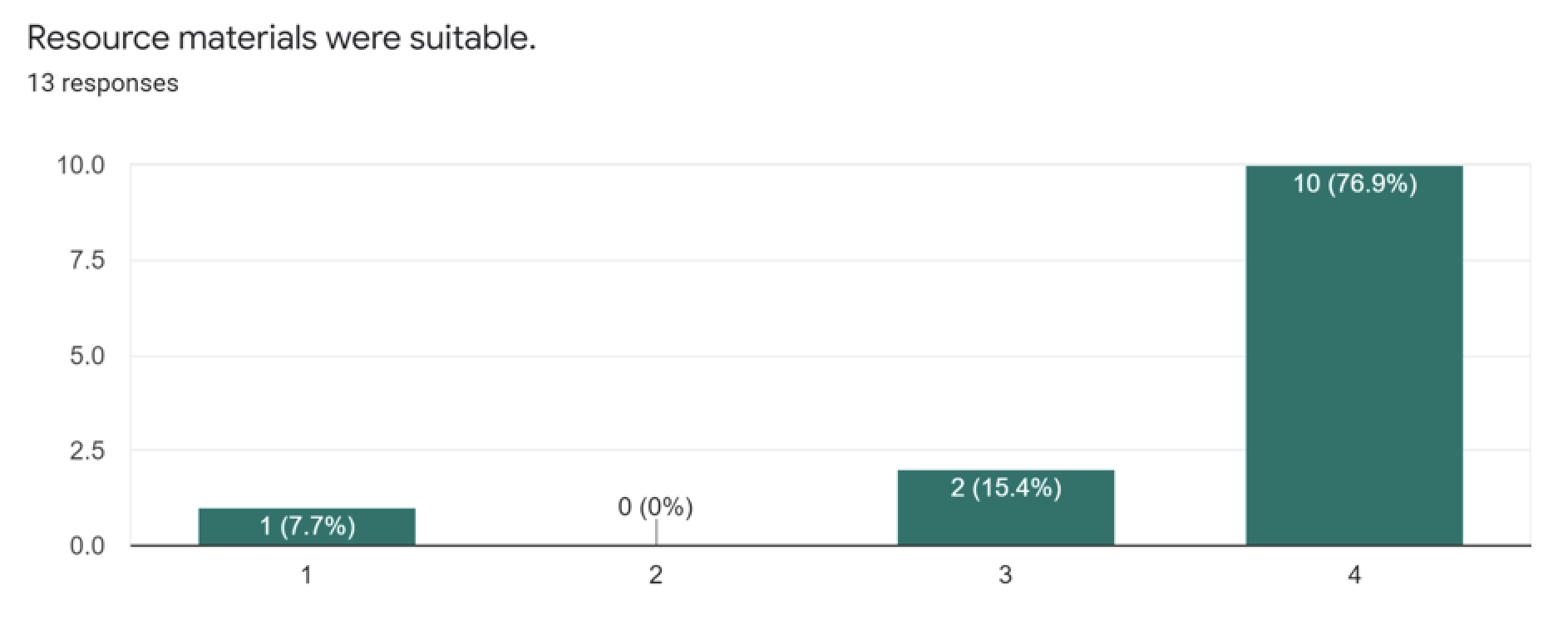The image size is (1568, 620).
Task: Click x-axis label 1
Action: (307, 575)
